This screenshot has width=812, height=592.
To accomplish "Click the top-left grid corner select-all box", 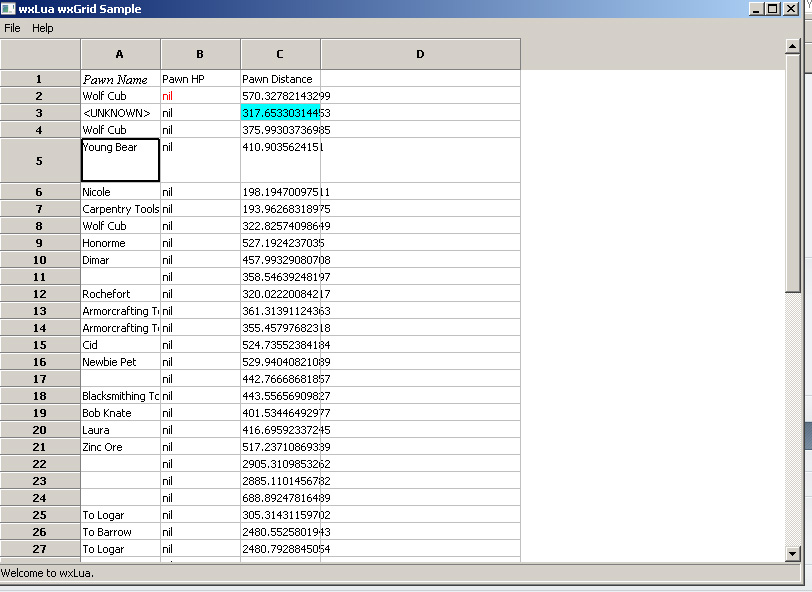I will tap(40, 54).
